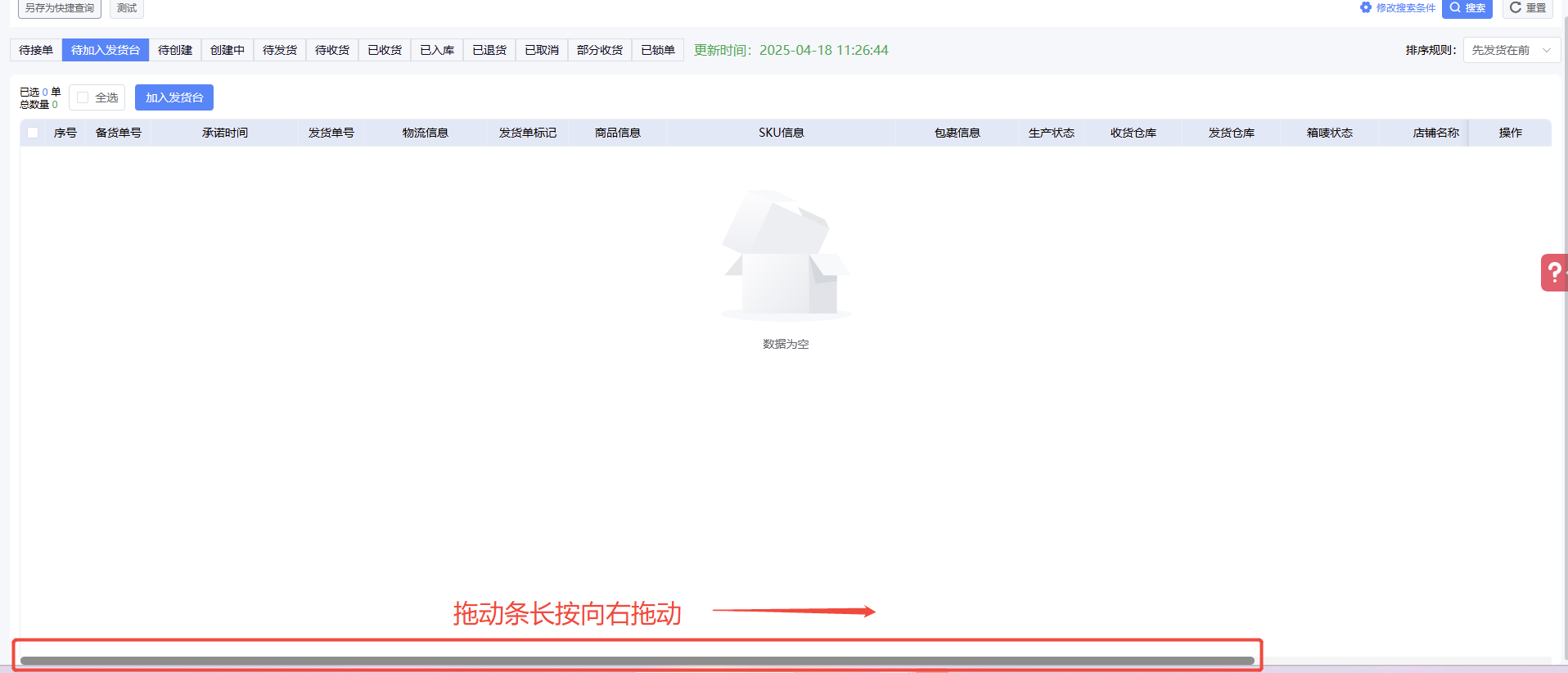Click the 加入发货台 button
The image size is (1568, 673).
coord(174,97)
